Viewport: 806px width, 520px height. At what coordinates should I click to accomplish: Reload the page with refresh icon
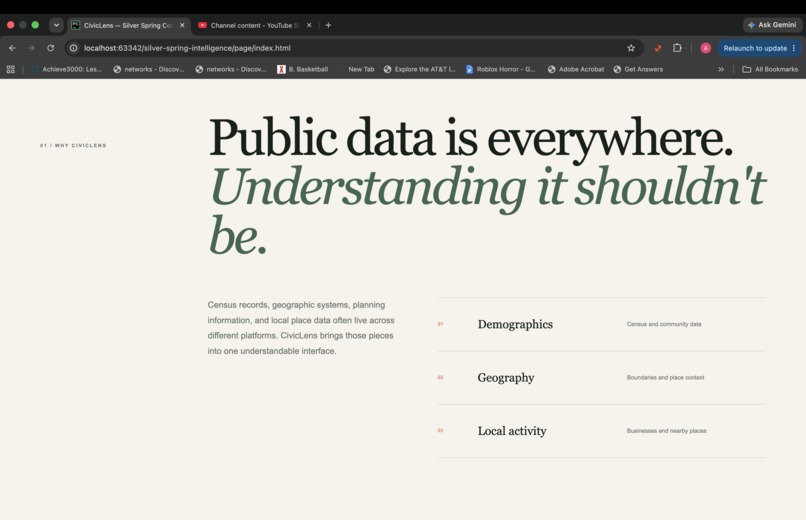click(x=50, y=48)
